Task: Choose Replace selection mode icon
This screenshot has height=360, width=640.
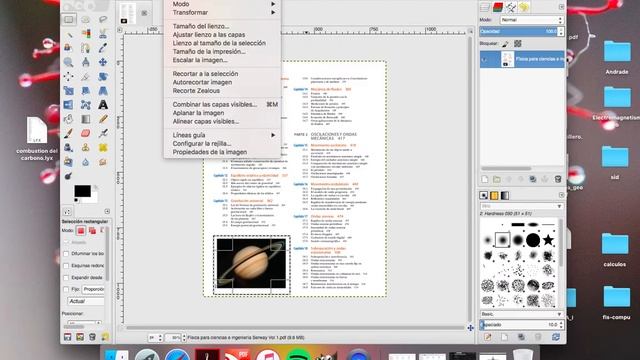Action: point(81,231)
